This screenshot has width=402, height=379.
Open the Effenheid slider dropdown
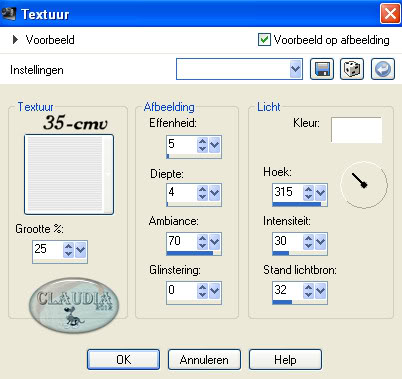pos(214,145)
